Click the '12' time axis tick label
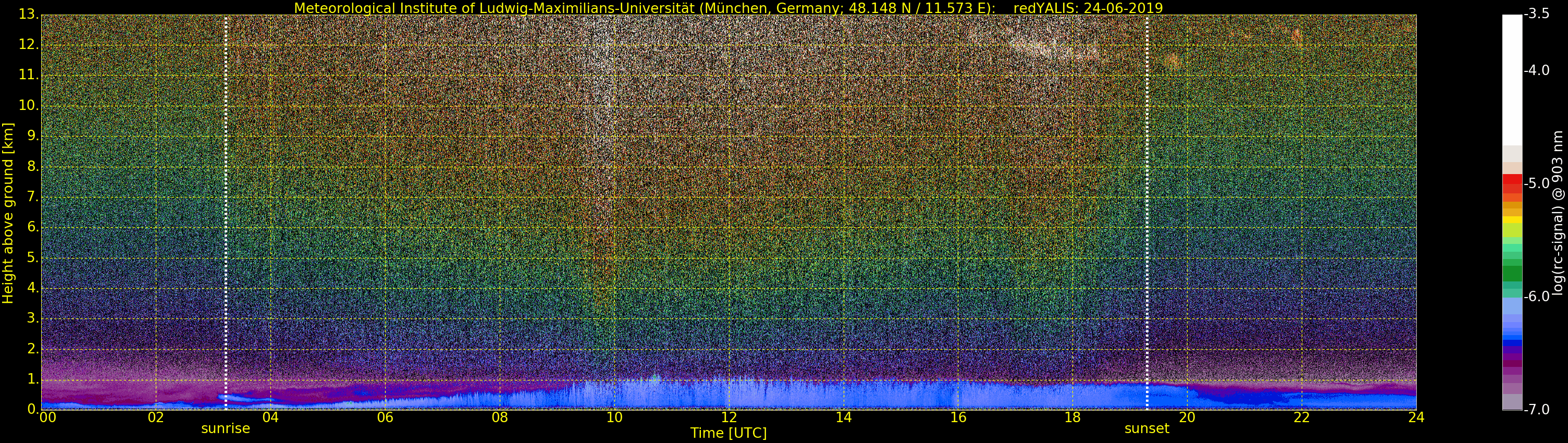1568x443 pixels. click(729, 417)
